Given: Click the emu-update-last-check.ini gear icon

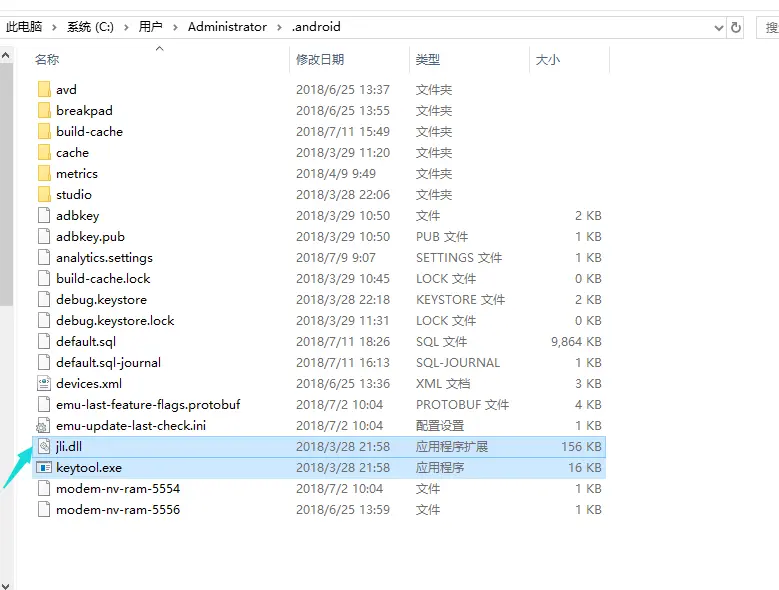Looking at the screenshot, I should (43, 426).
